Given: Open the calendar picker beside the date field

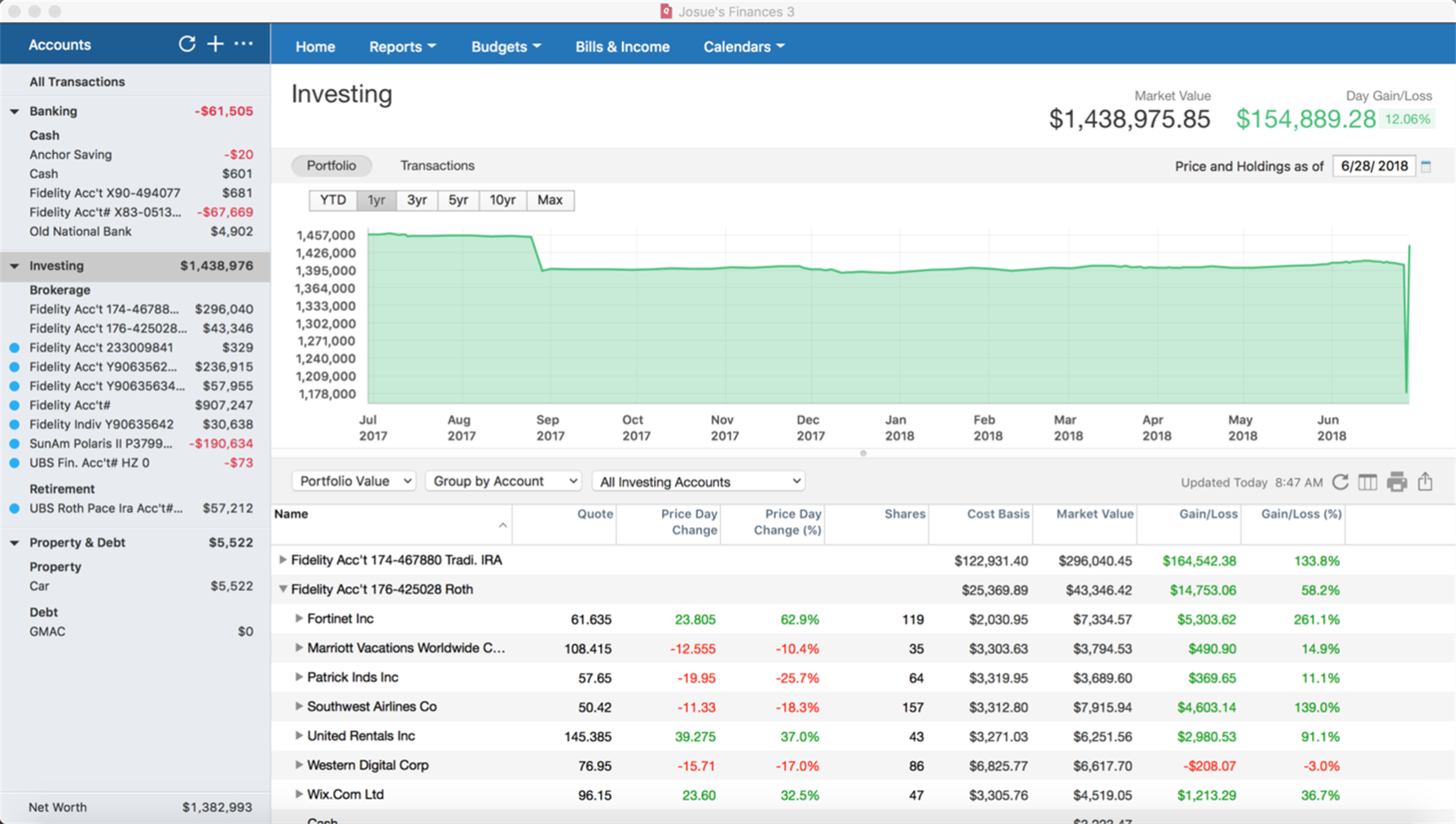Looking at the screenshot, I should [1426, 166].
